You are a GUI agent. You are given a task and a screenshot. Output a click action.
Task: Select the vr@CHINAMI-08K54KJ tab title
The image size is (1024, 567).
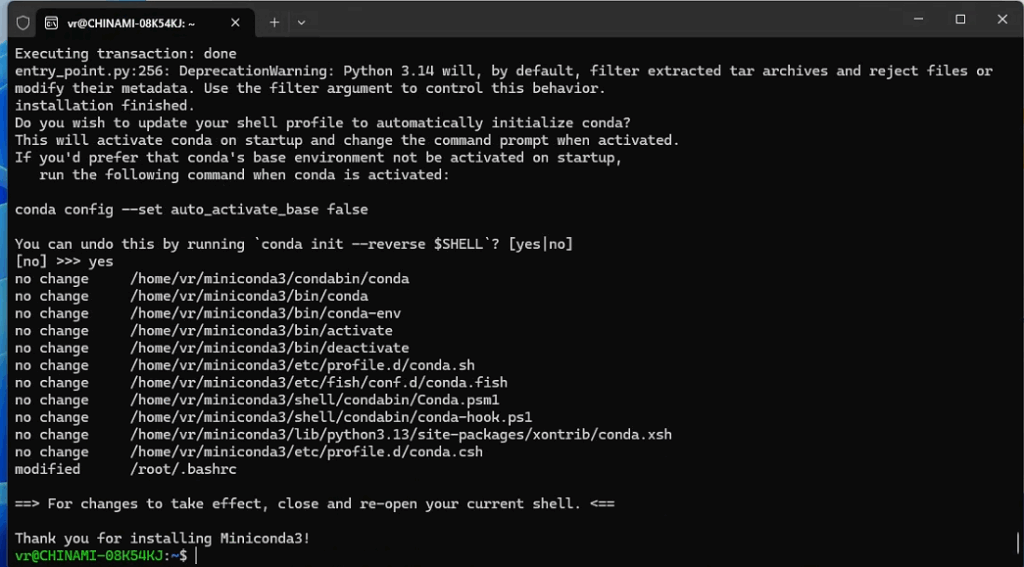click(x=131, y=21)
